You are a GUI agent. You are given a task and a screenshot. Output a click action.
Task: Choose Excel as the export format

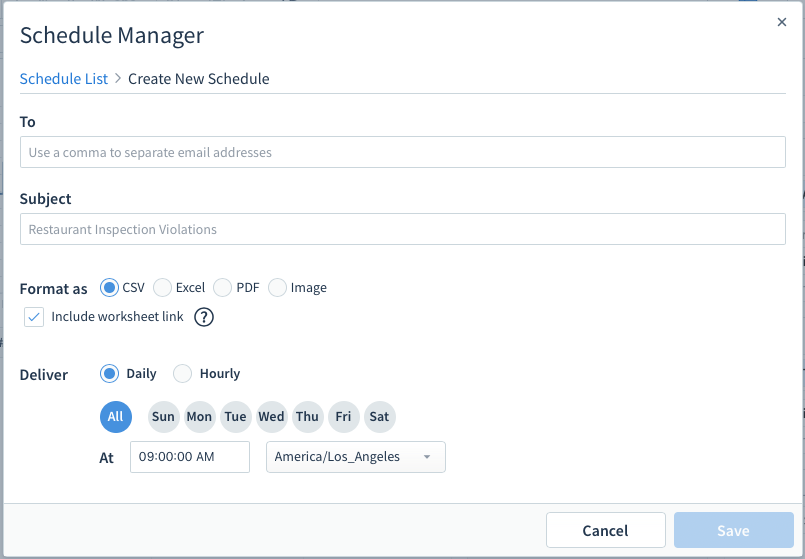tap(162, 287)
